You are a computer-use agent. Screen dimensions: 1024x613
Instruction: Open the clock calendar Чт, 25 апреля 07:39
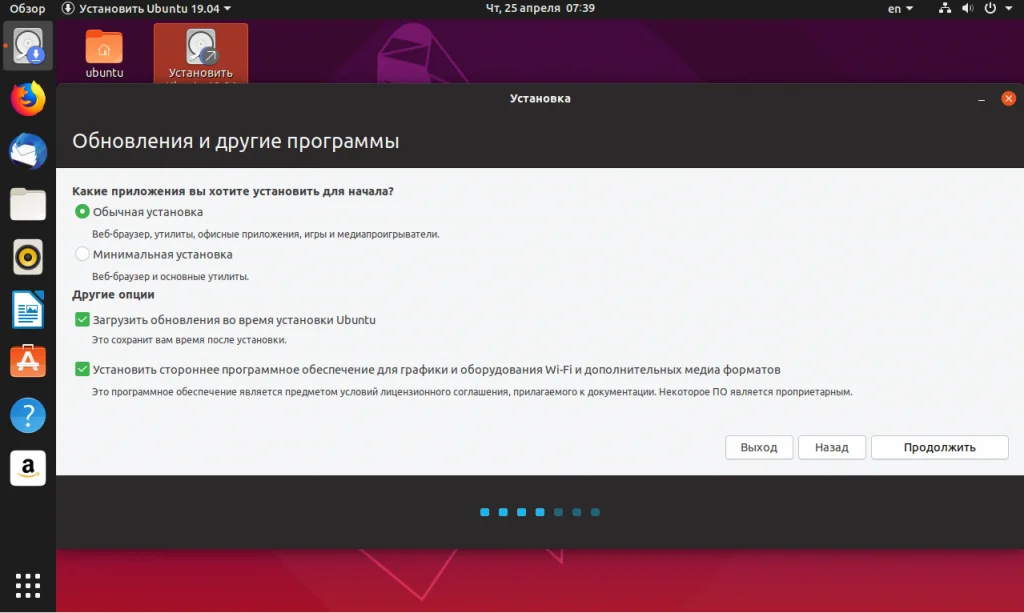(x=540, y=8)
